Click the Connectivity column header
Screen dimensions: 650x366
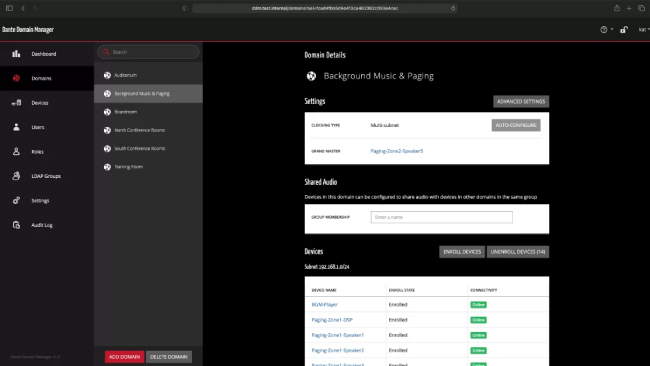click(483, 290)
